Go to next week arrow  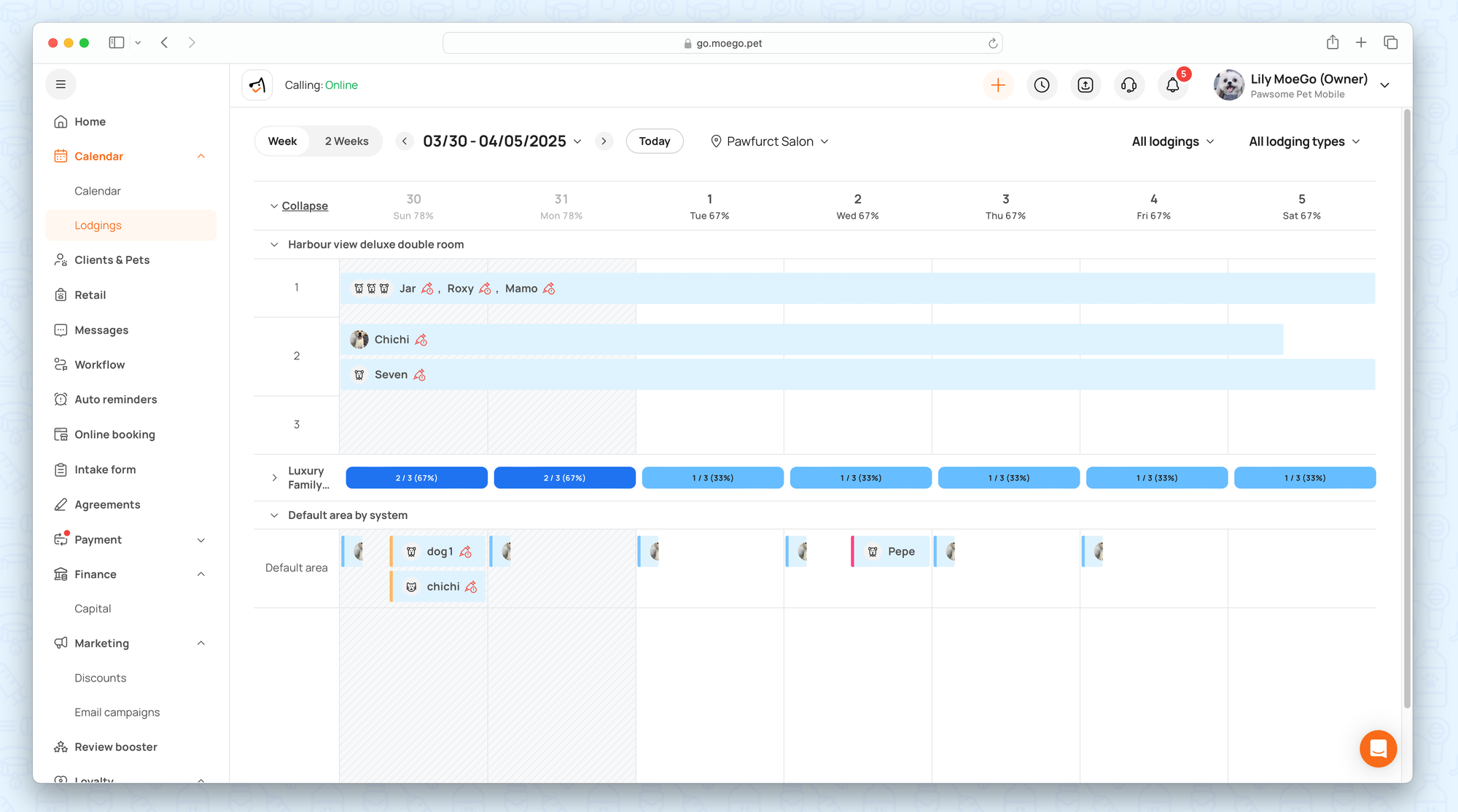coord(604,141)
